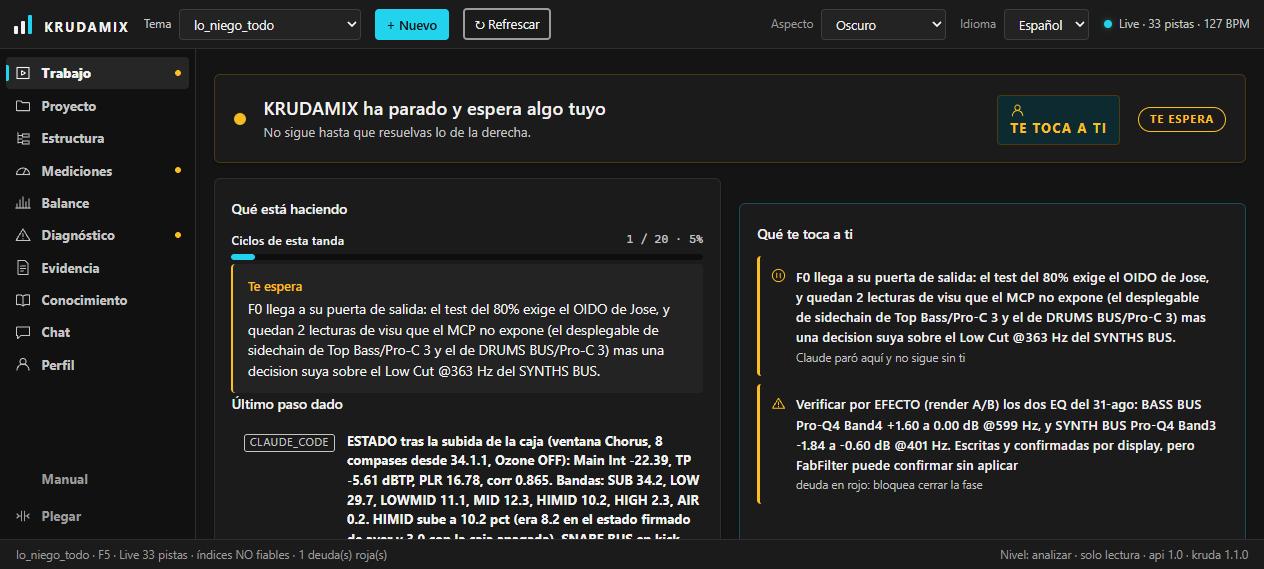1264x569 pixels.
Task: Click the Chat bubble icon
Action: click(23, 332)
